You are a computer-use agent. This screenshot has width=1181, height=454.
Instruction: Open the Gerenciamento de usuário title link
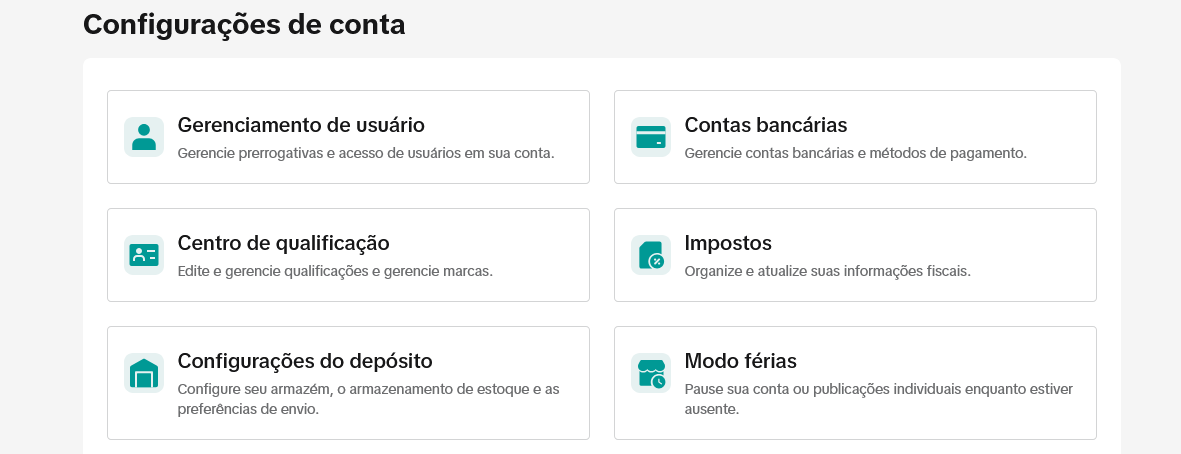(x=301, y=125)
